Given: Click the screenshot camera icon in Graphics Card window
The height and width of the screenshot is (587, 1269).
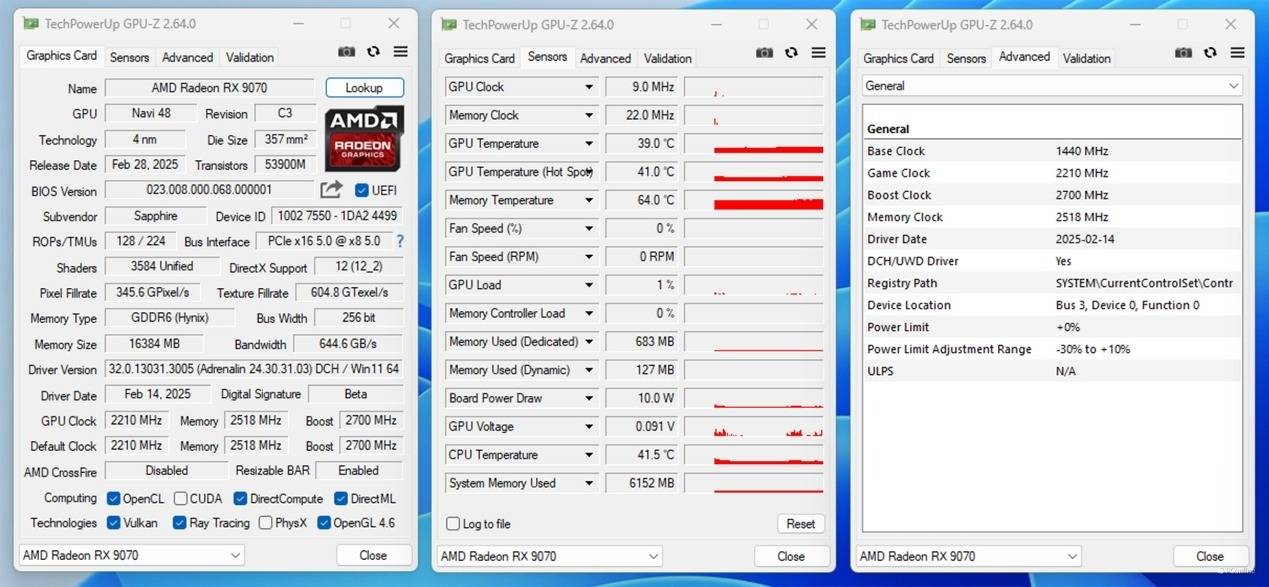Looking at the screenshot, I should 346,52.
